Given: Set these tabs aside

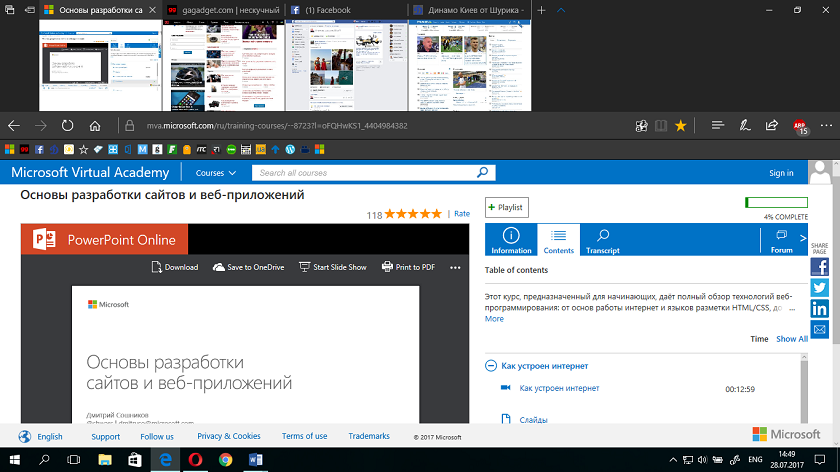Looking at the screenshot, I should pos(30,10).
